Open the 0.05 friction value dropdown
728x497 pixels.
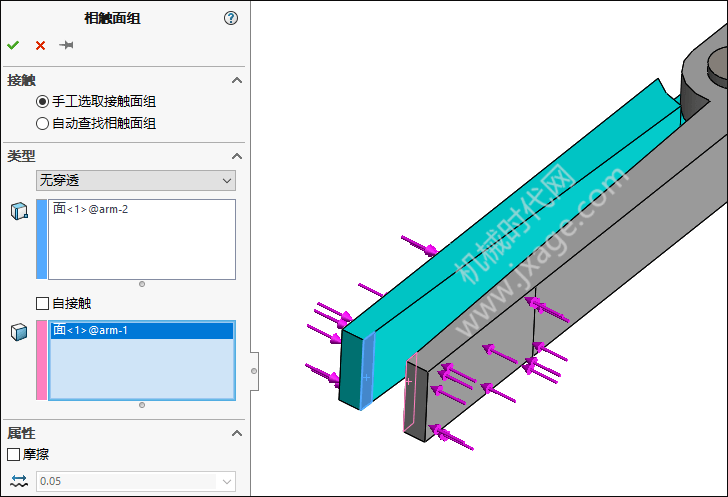pos(136,481)
